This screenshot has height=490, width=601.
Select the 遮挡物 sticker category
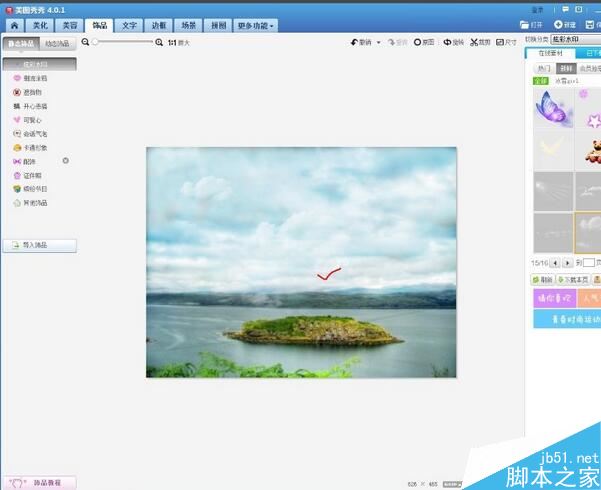click(28, 92)
